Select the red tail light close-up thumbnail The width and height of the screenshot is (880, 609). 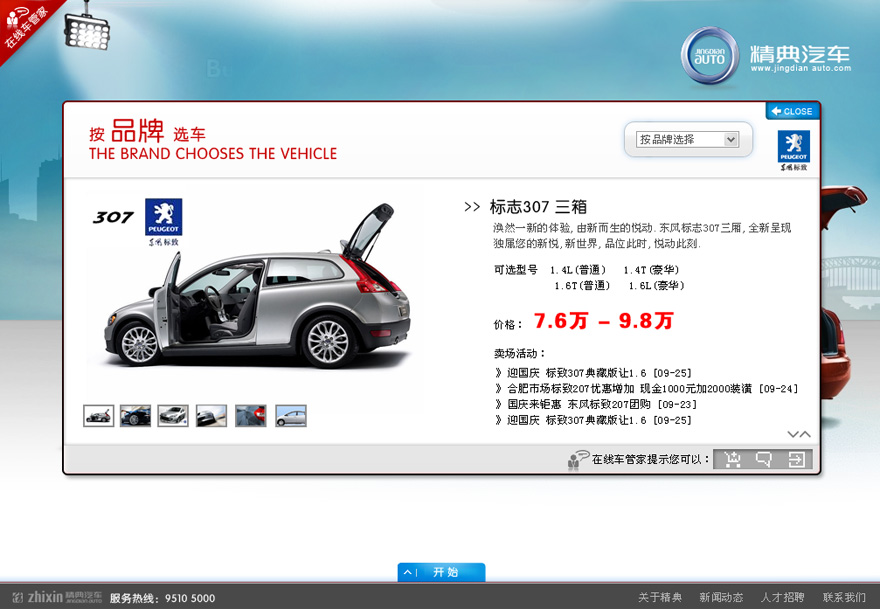(251, 416)
